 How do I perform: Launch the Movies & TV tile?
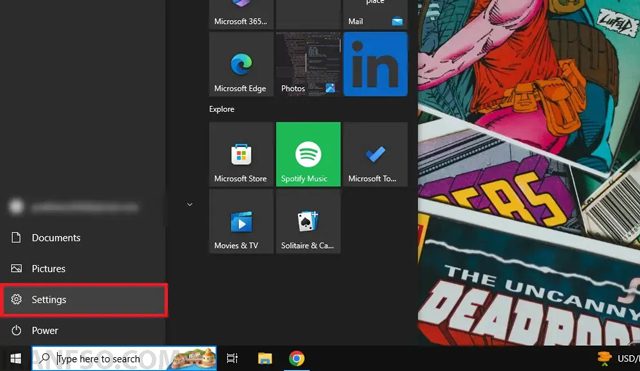[x=241, y=221]
